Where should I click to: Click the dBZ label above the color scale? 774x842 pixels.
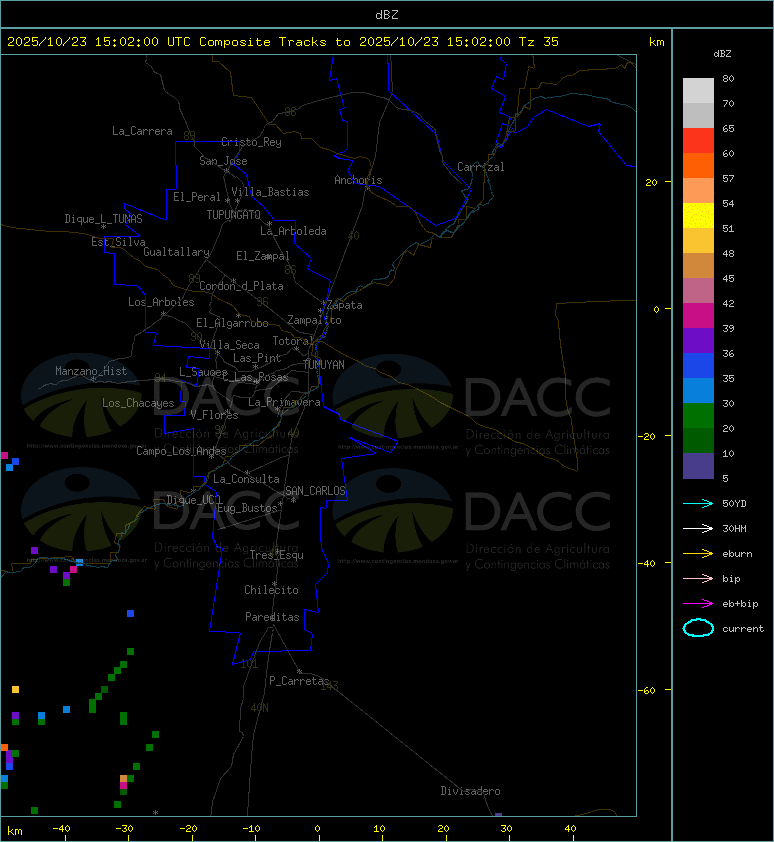click(x=722, y=54)
